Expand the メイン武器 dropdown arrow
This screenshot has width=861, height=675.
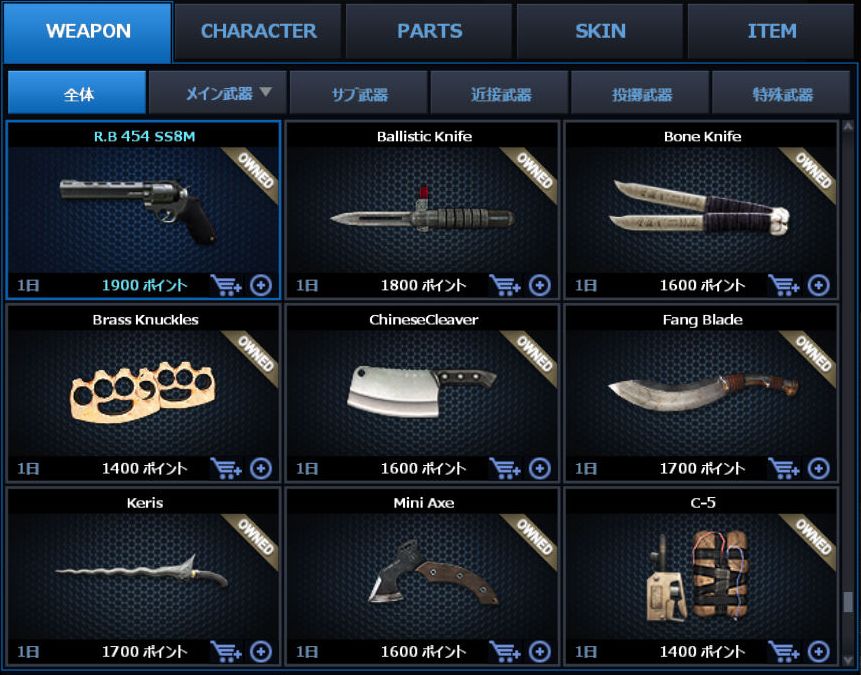266,92
